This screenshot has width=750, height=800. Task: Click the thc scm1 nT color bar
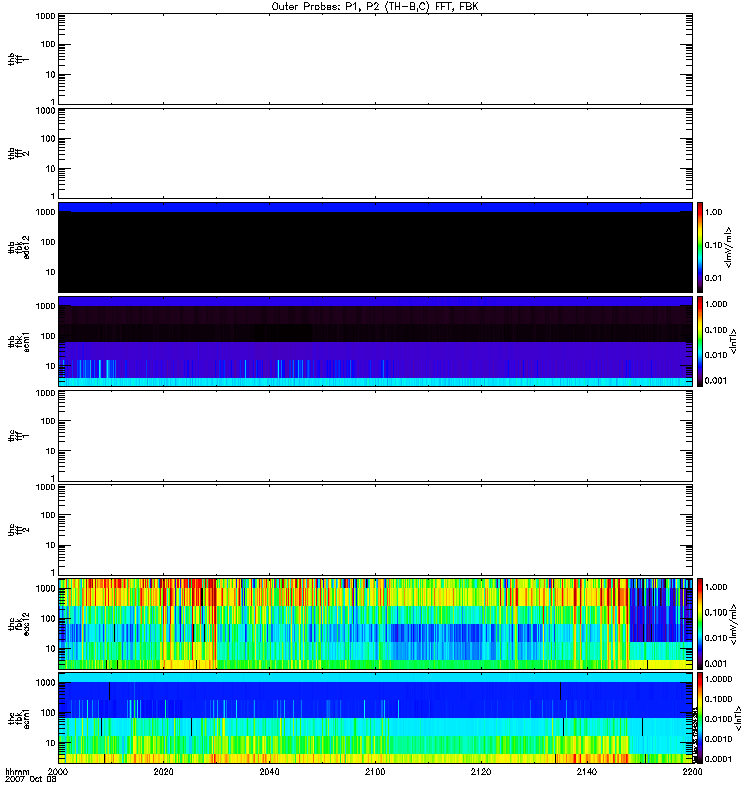pyautogui.click(x=702, y=717)
